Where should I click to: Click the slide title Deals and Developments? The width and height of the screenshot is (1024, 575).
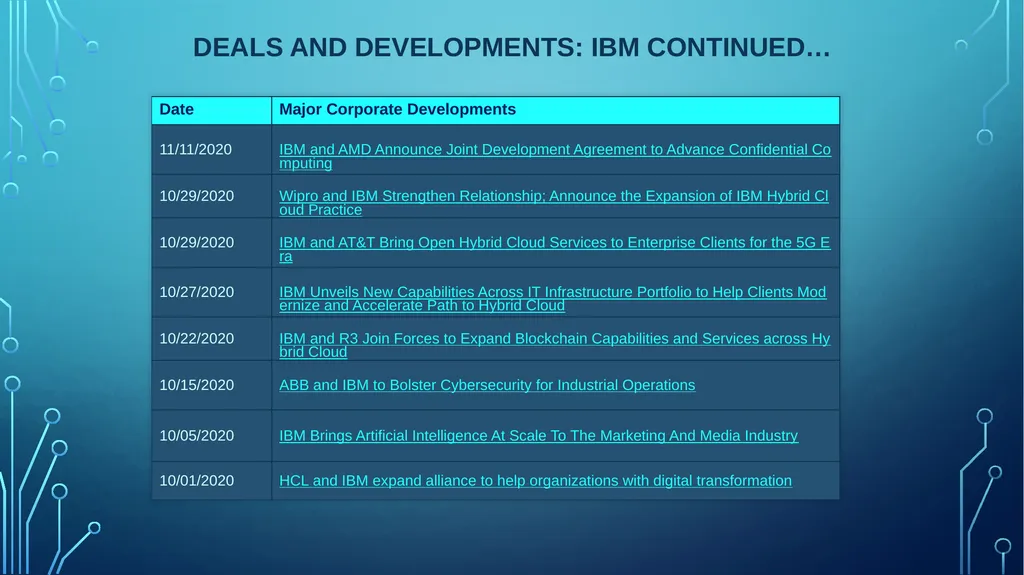pyautogui.click(x=511, y=48)
